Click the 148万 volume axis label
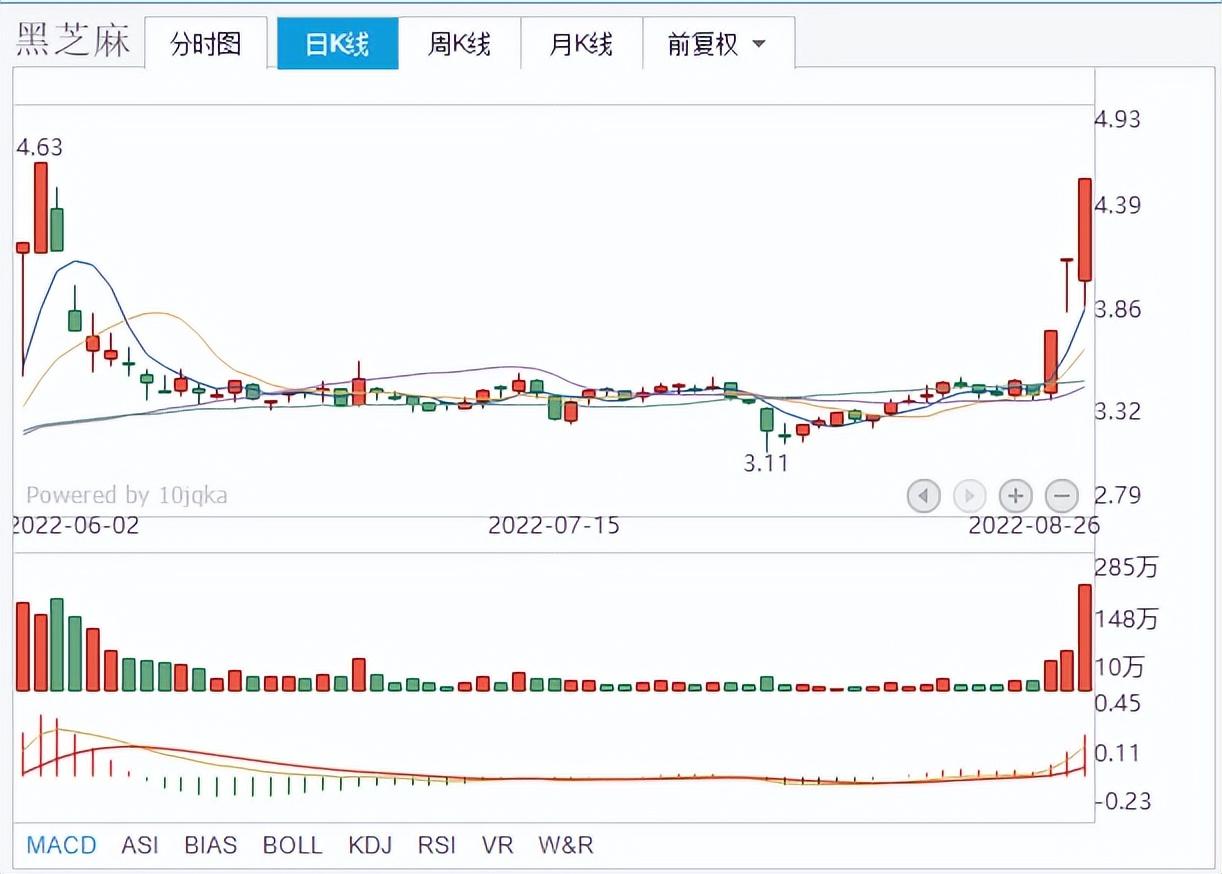The image size is (1222, 874). (1127, 619)
